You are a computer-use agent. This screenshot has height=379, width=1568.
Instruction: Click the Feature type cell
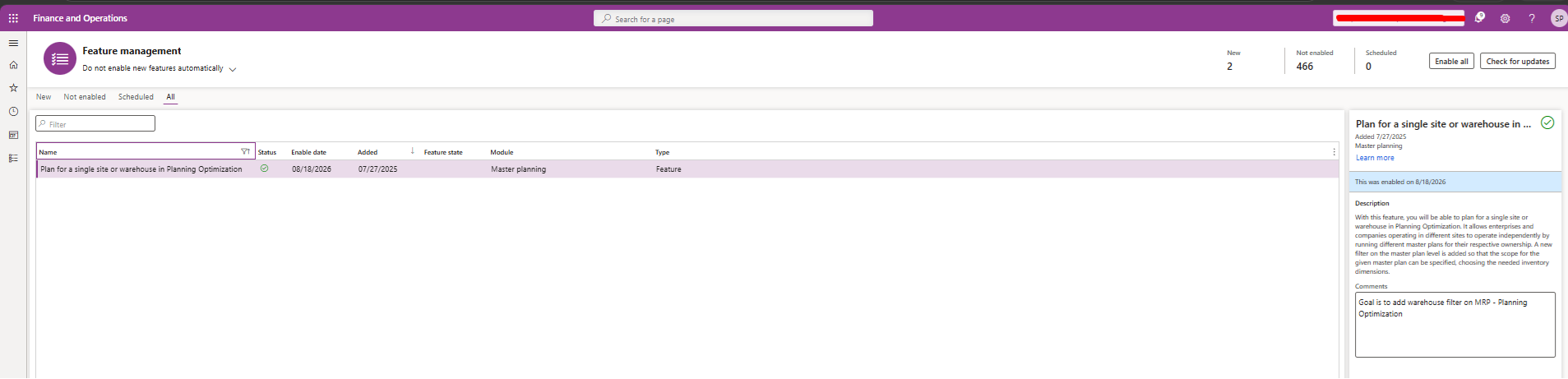[668, 169]
